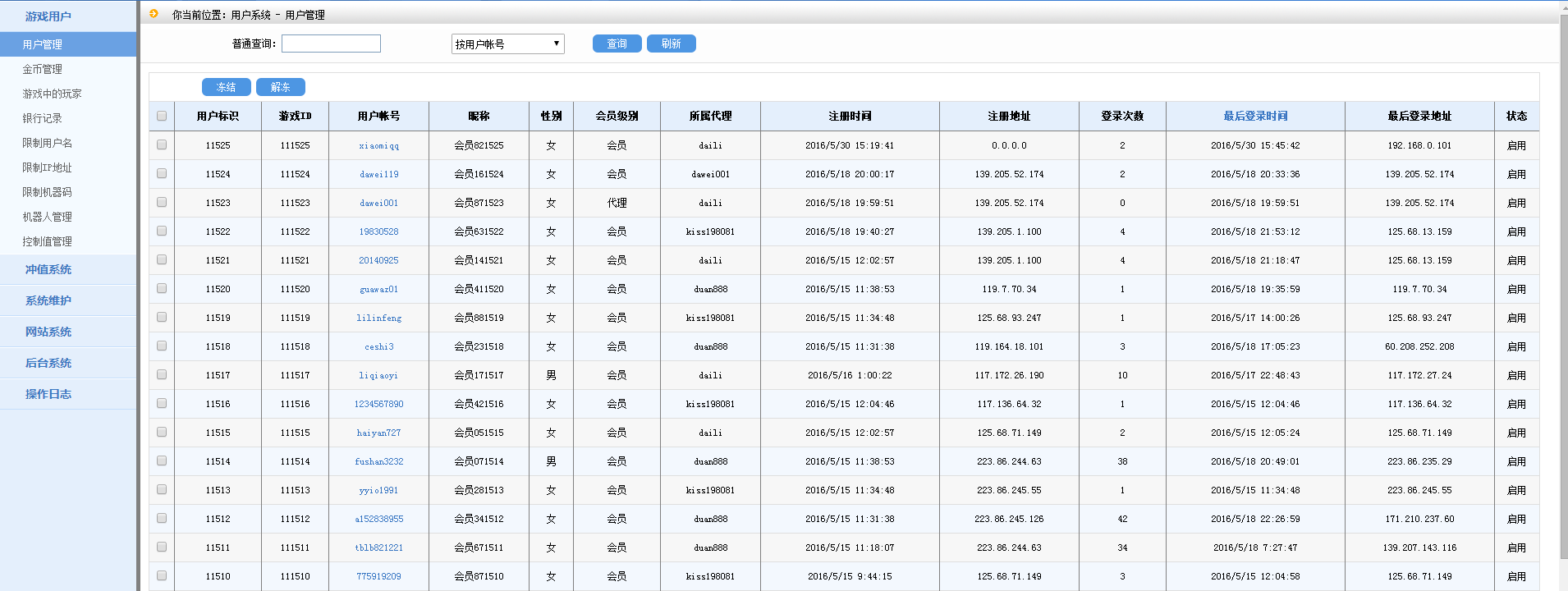1568x591 pixels.
Task: Check the row for user xiaomiqq
Action: [162, 144]
